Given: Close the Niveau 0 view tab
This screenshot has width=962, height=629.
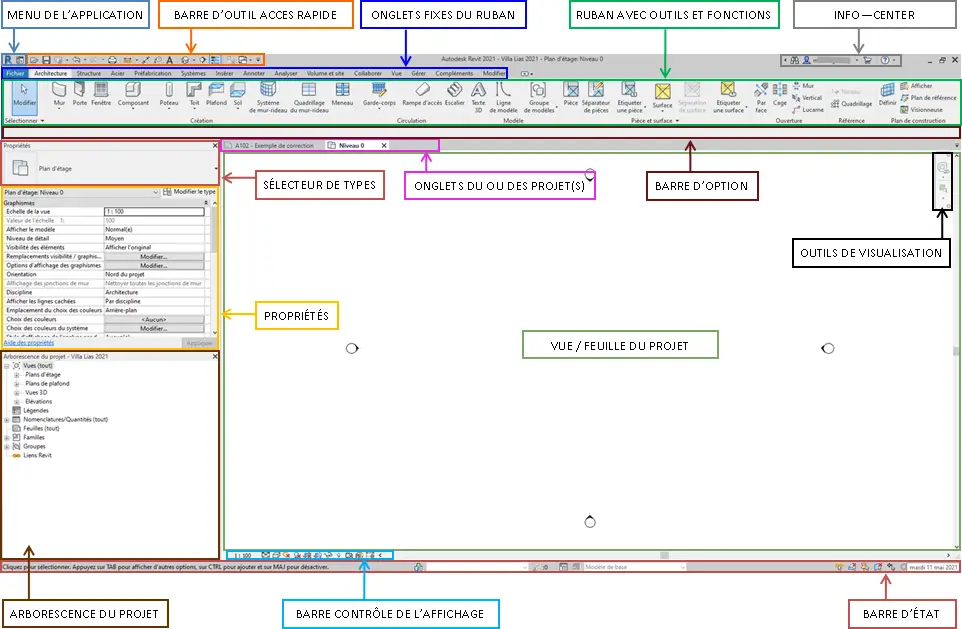Looking at the screenshot, I should tap(384, 145).
